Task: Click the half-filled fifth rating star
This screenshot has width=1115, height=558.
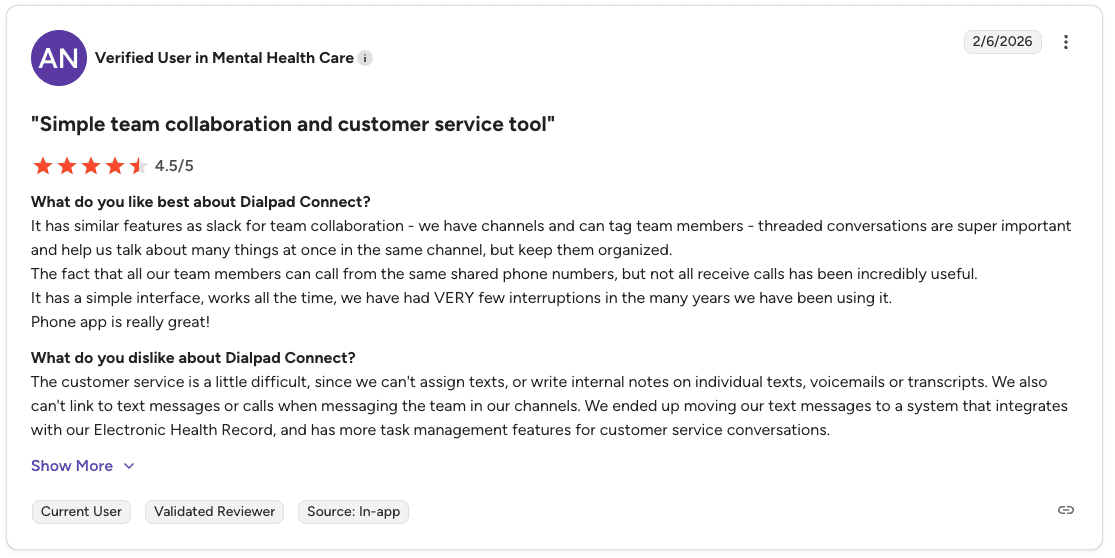Action: pos(139,166)
